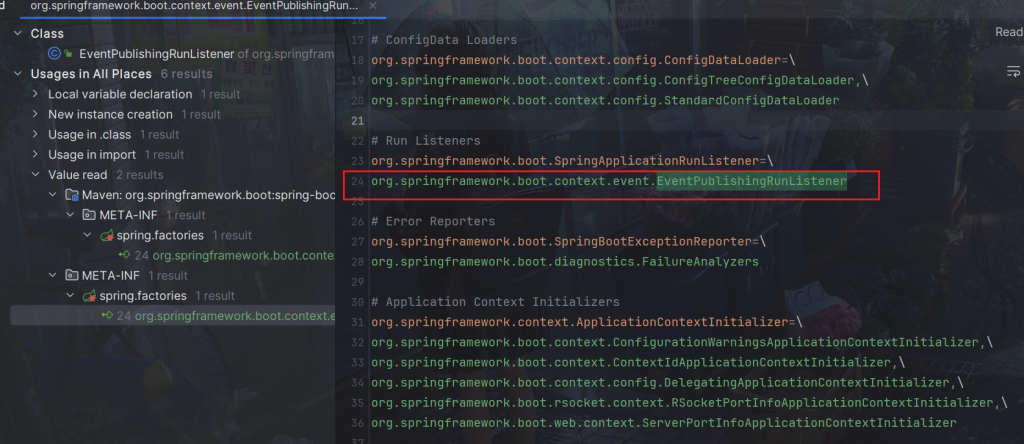This screenshot has width=1024, height=444.
Task: Click the first spring.factories file icon
Action: pos(107,235)
